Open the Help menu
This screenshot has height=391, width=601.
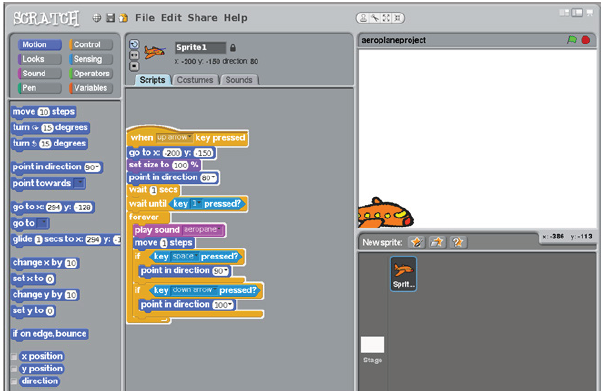[x=235, y=18]
